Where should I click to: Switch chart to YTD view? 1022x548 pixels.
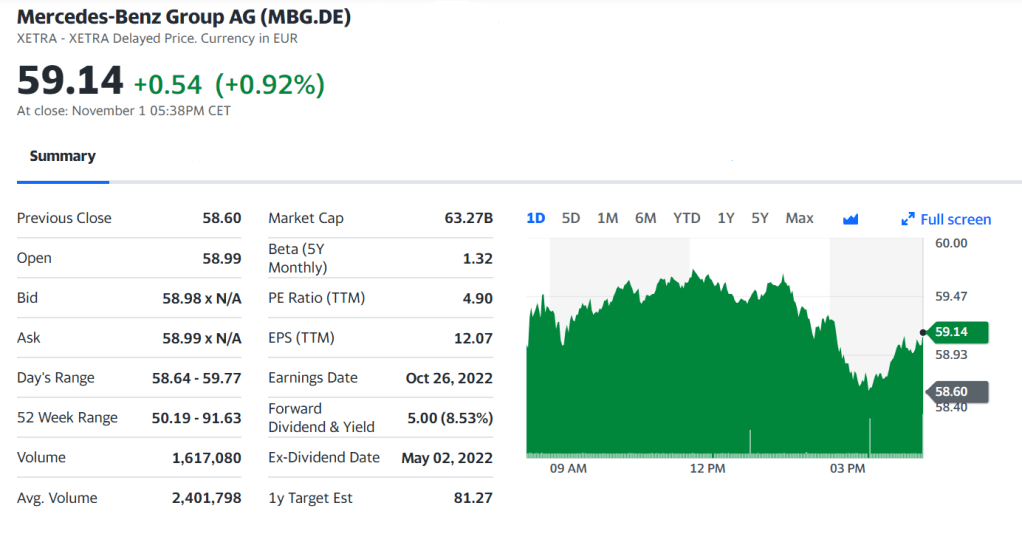click(686, 218)
